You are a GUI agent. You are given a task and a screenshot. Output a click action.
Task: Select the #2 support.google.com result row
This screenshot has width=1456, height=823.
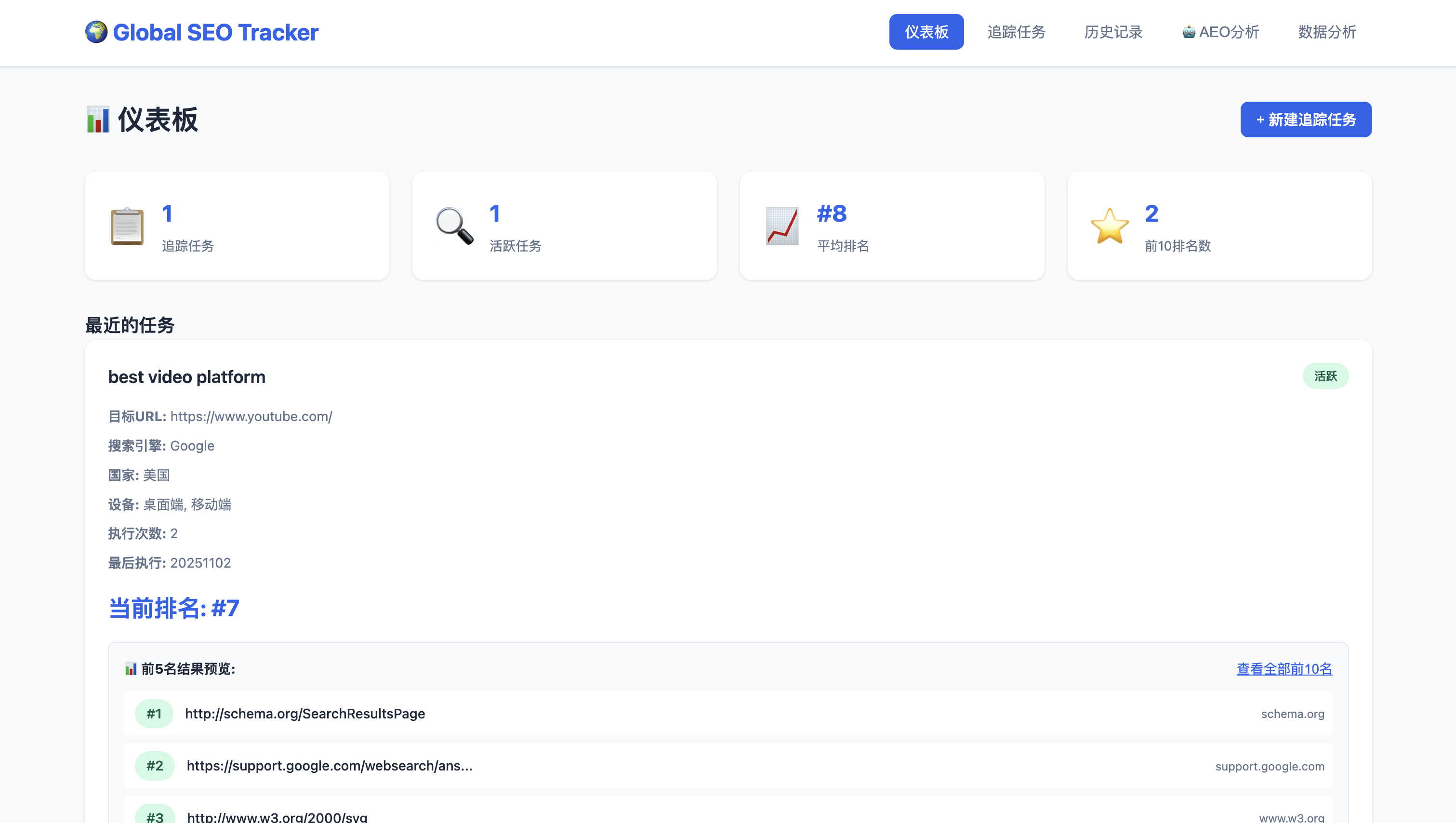coord(728,766)
